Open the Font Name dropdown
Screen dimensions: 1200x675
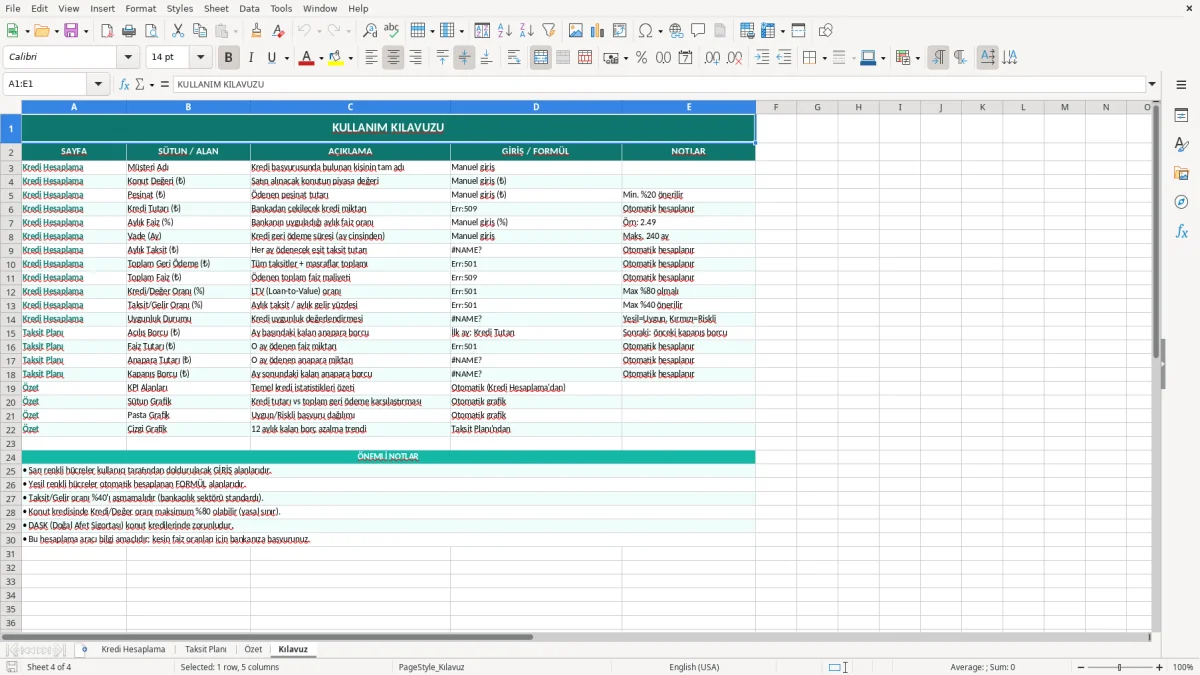[x=126, y=58]
